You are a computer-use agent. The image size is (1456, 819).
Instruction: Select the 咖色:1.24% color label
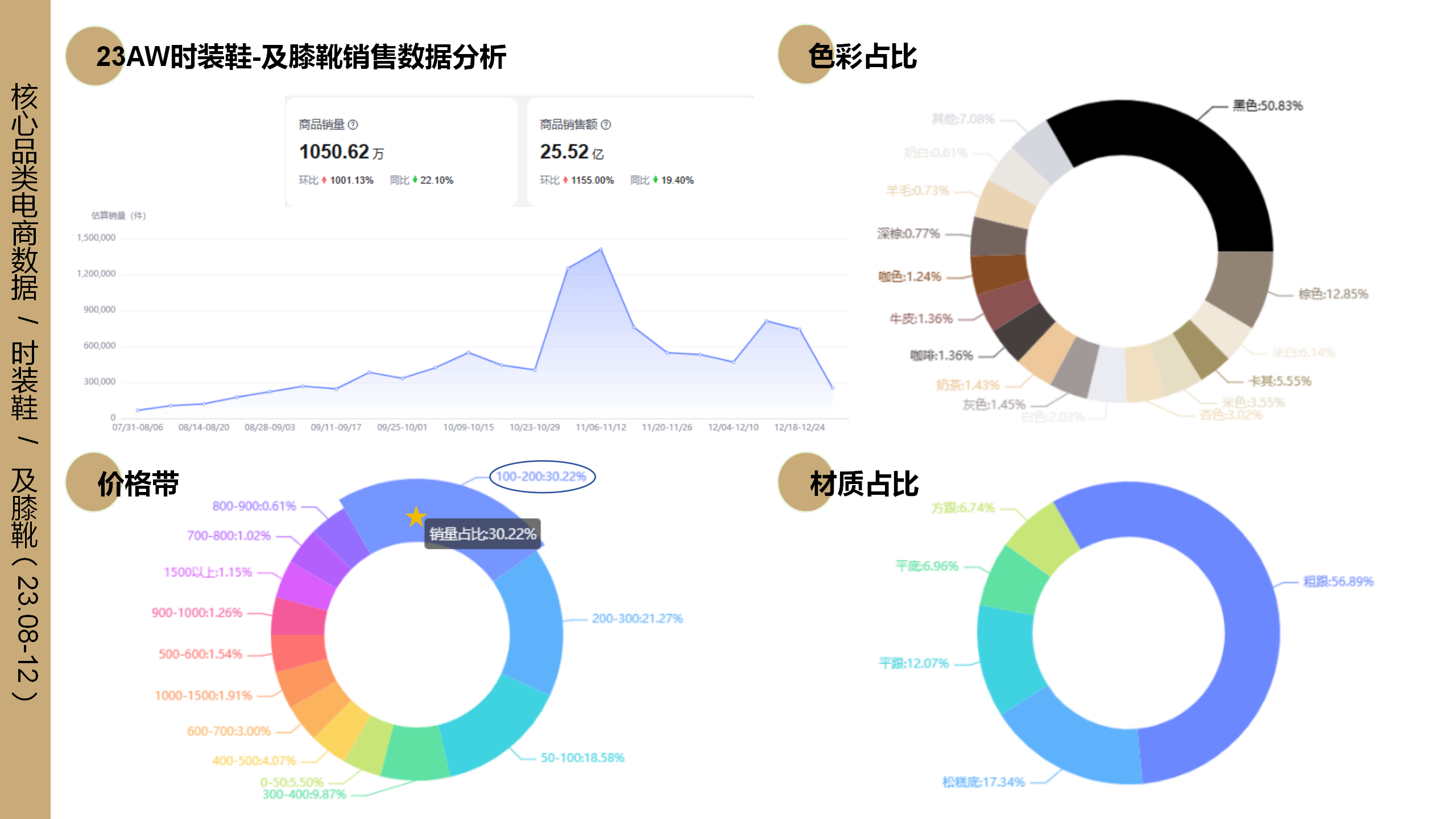click(909, 276)
